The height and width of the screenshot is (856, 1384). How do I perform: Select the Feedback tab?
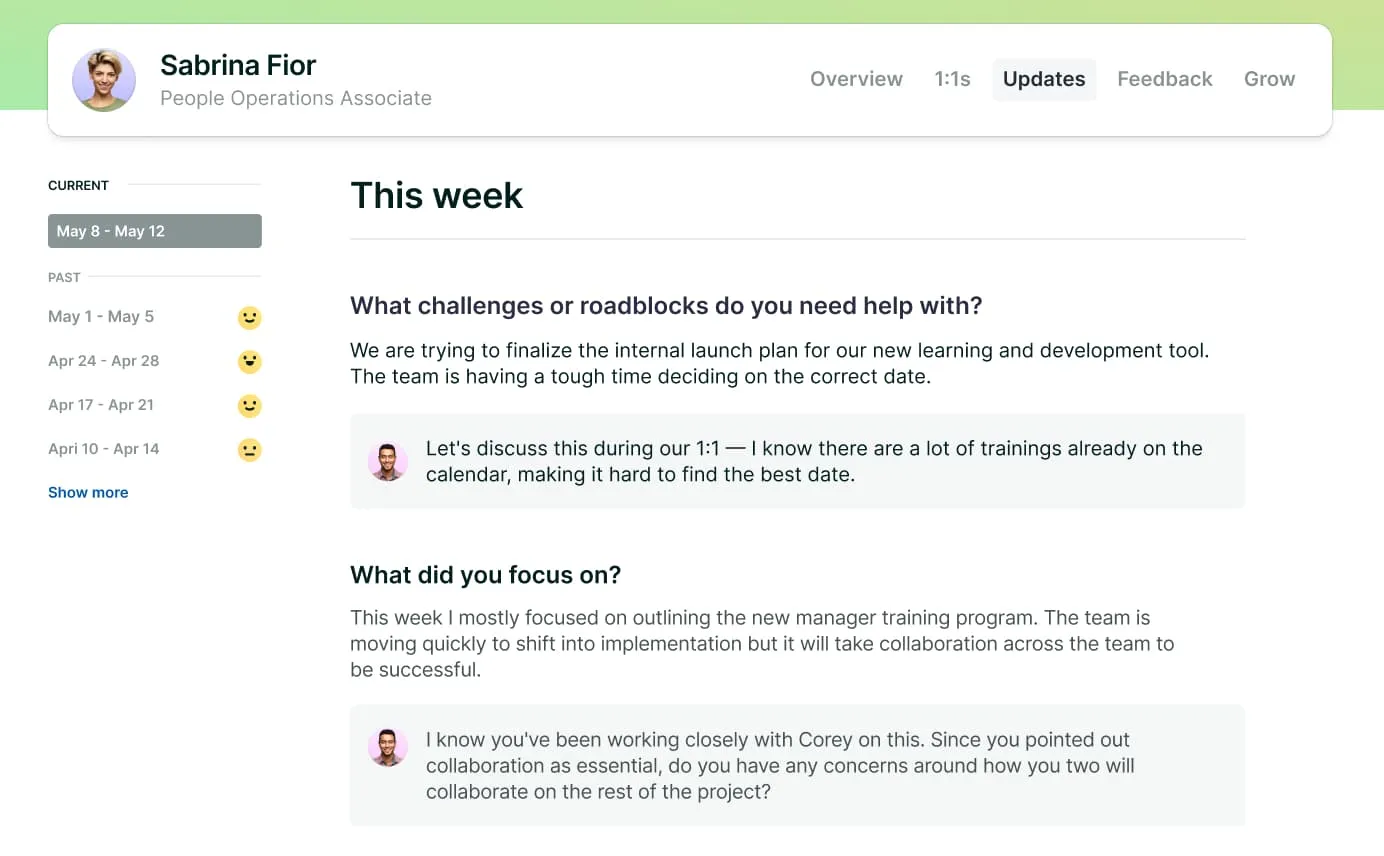point(1164,78)
